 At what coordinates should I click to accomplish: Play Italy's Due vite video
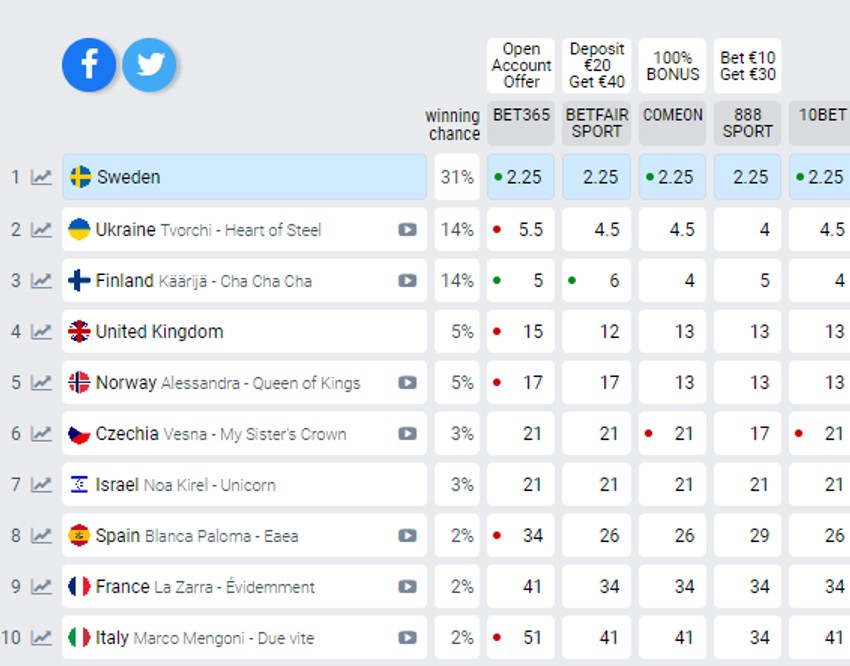[407, 638]
